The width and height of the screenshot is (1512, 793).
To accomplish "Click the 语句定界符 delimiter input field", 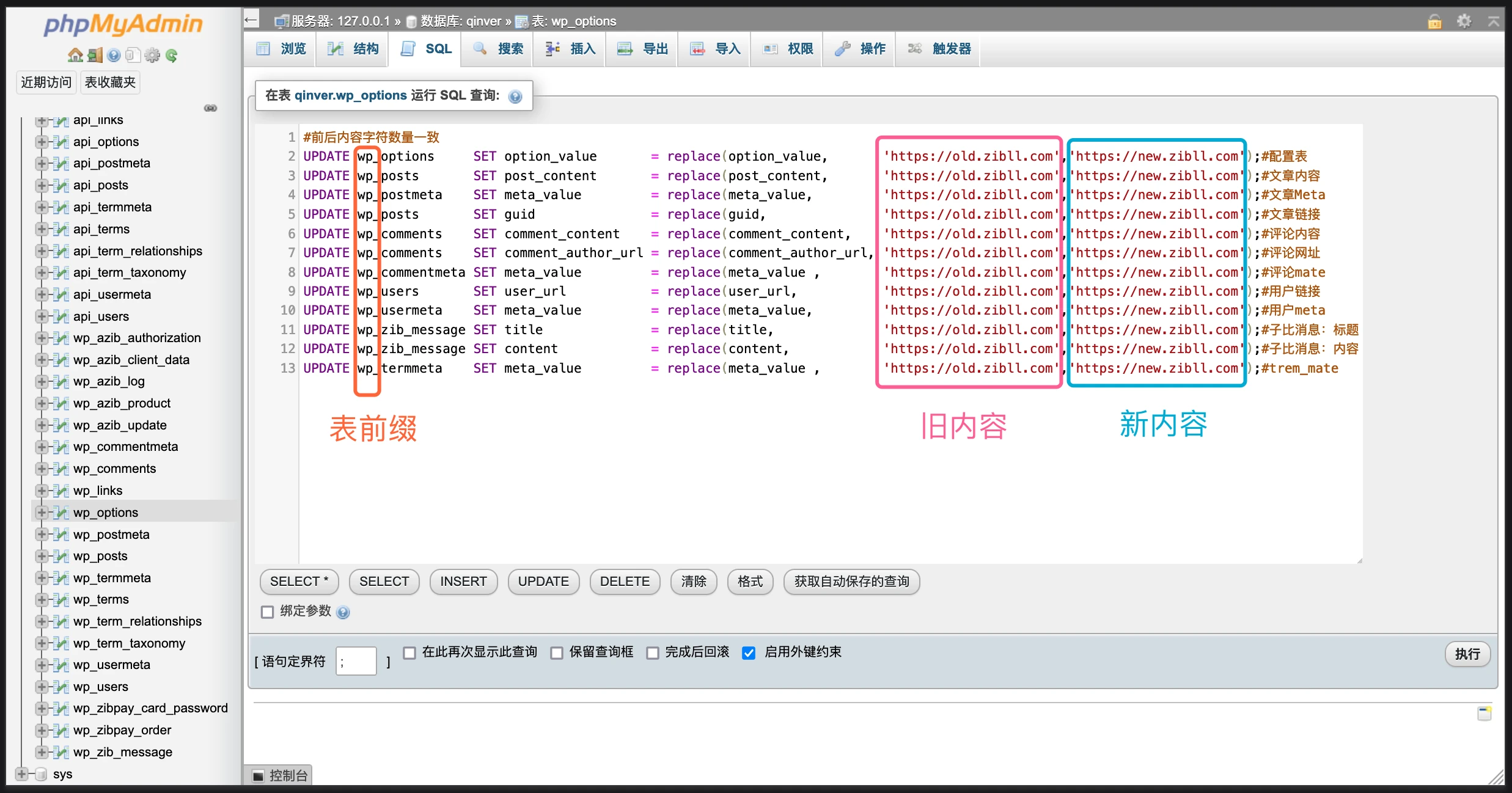I will [x=356, y=661].
